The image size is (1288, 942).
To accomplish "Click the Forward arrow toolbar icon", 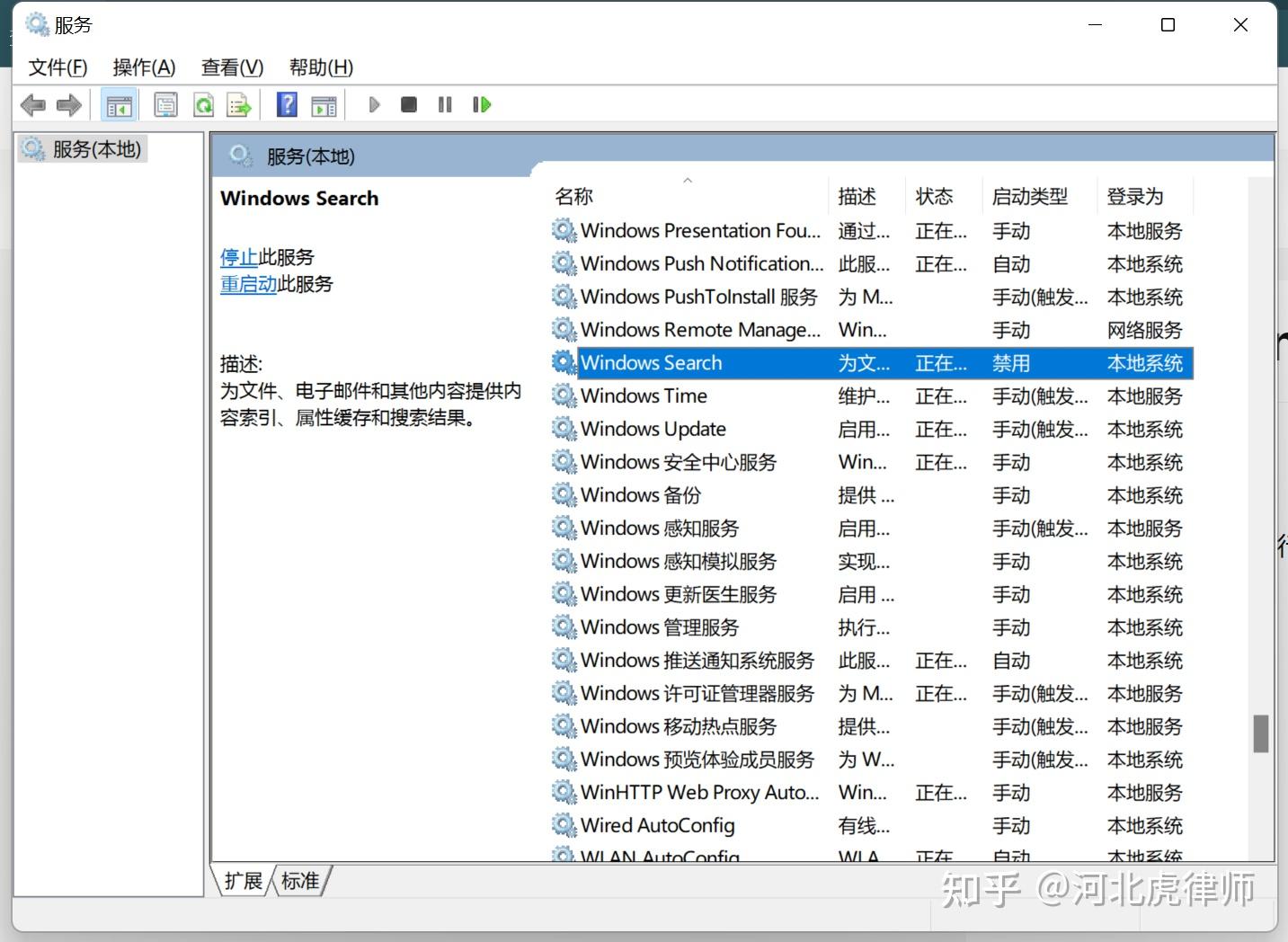I will 69,105.
